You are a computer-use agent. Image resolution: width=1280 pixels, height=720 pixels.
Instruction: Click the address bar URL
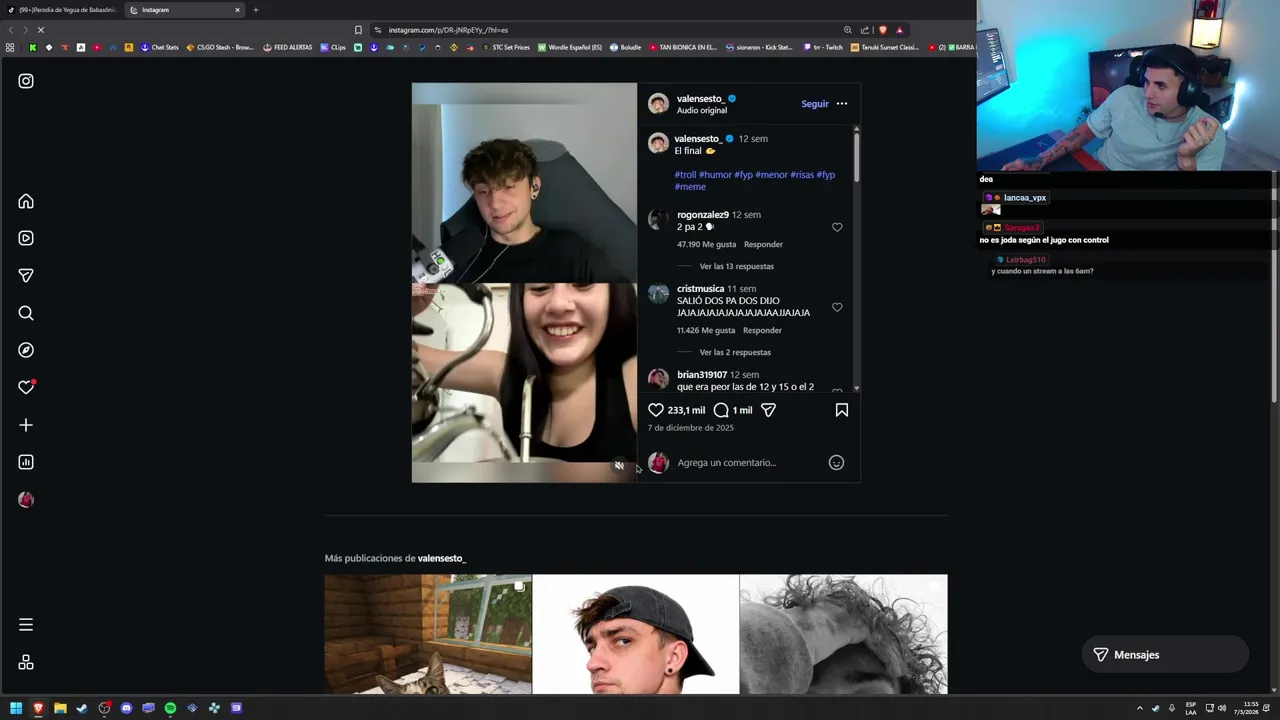coord(448,30)
